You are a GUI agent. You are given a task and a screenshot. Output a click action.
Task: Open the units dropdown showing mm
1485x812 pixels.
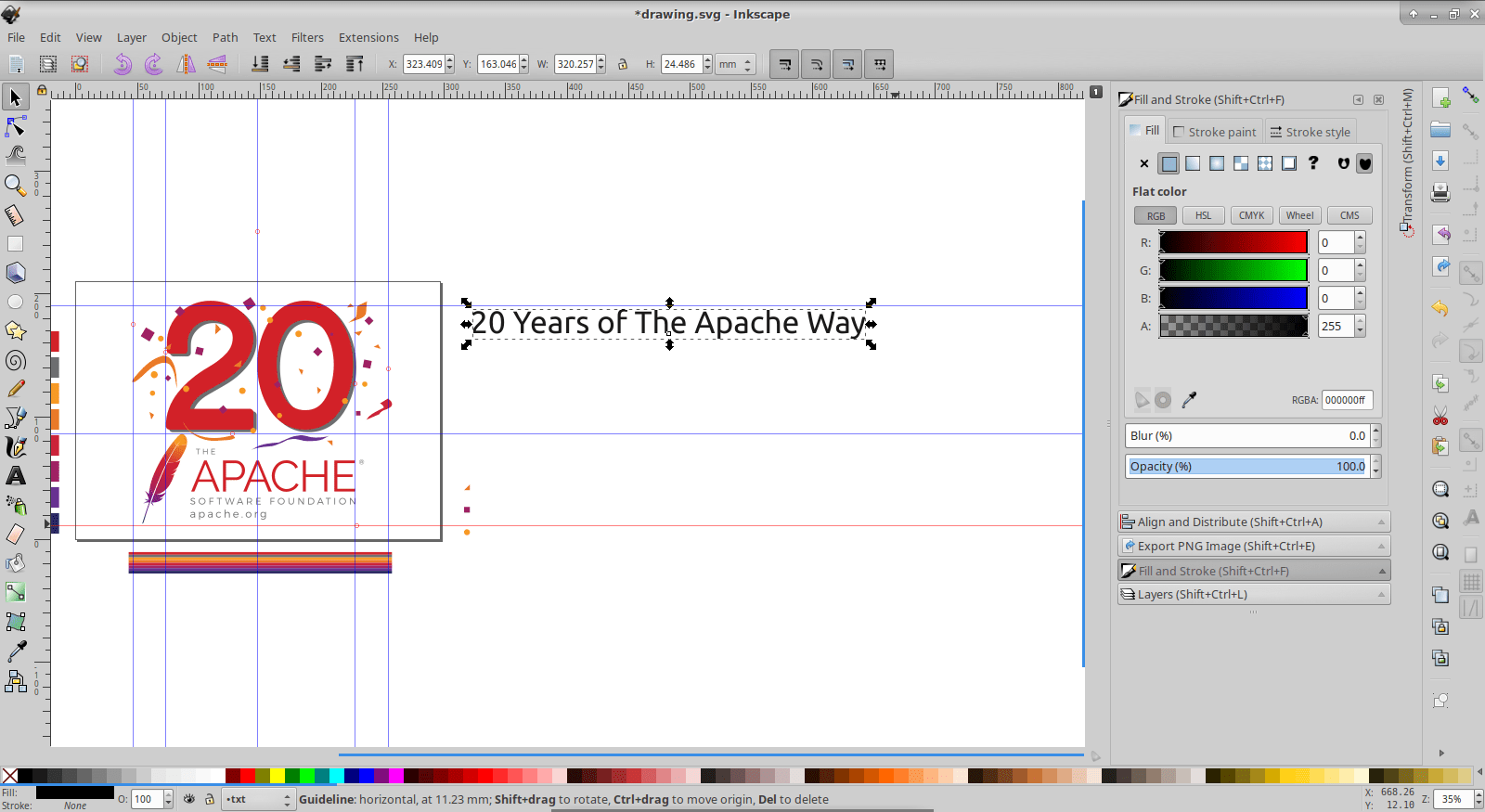tap(735, 64)
